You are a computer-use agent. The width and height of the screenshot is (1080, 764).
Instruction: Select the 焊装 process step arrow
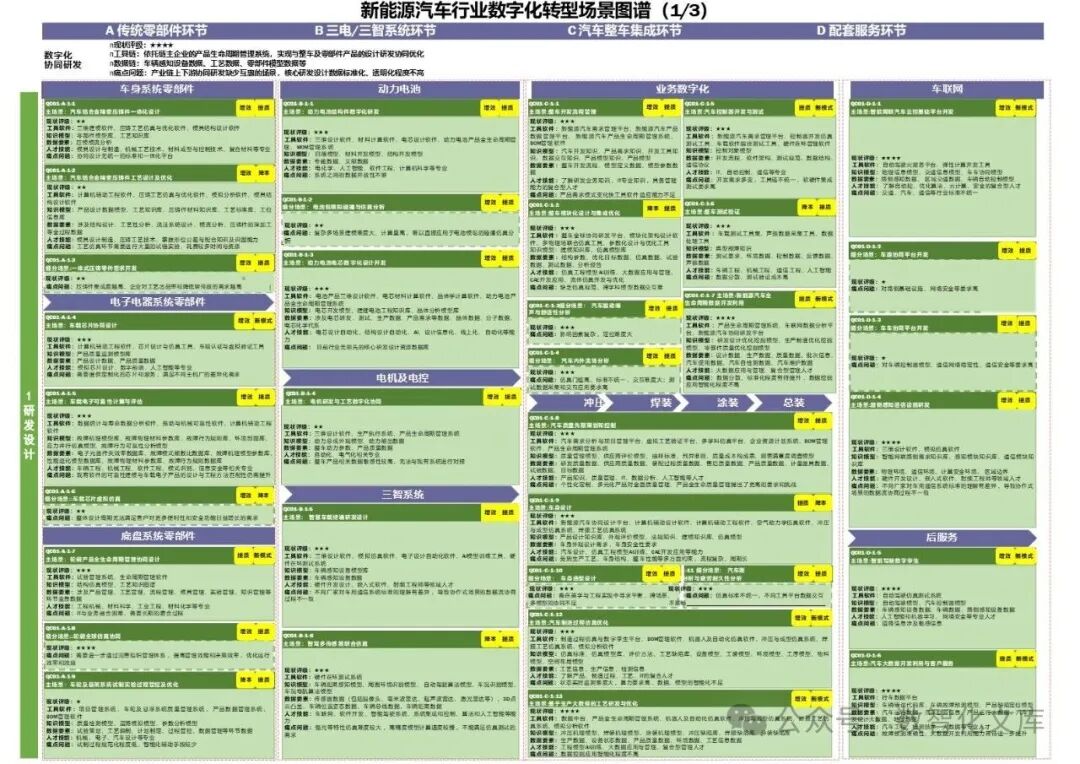pos(647,402)
